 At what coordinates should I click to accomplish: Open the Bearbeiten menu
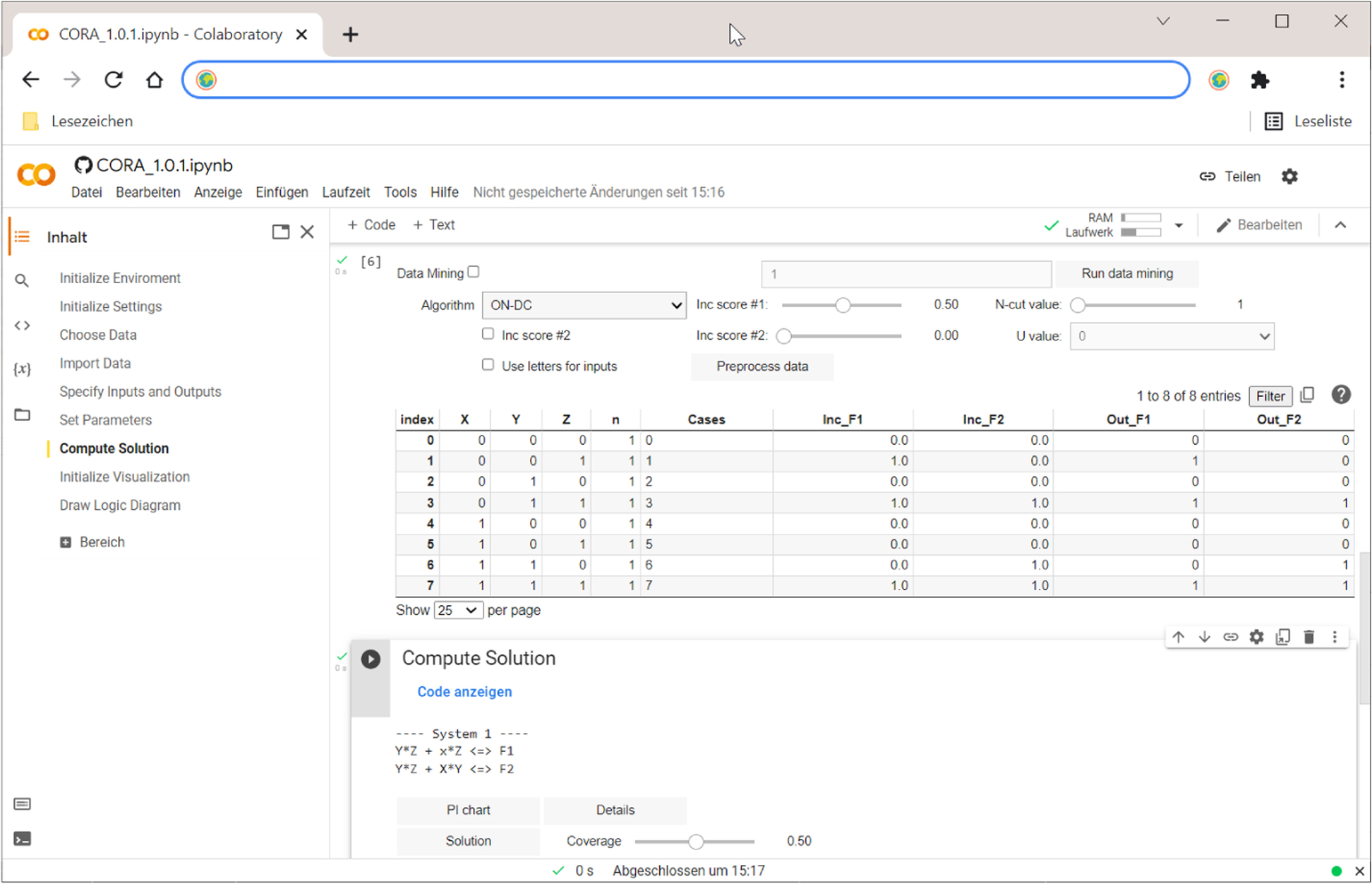tap(148, 192)
